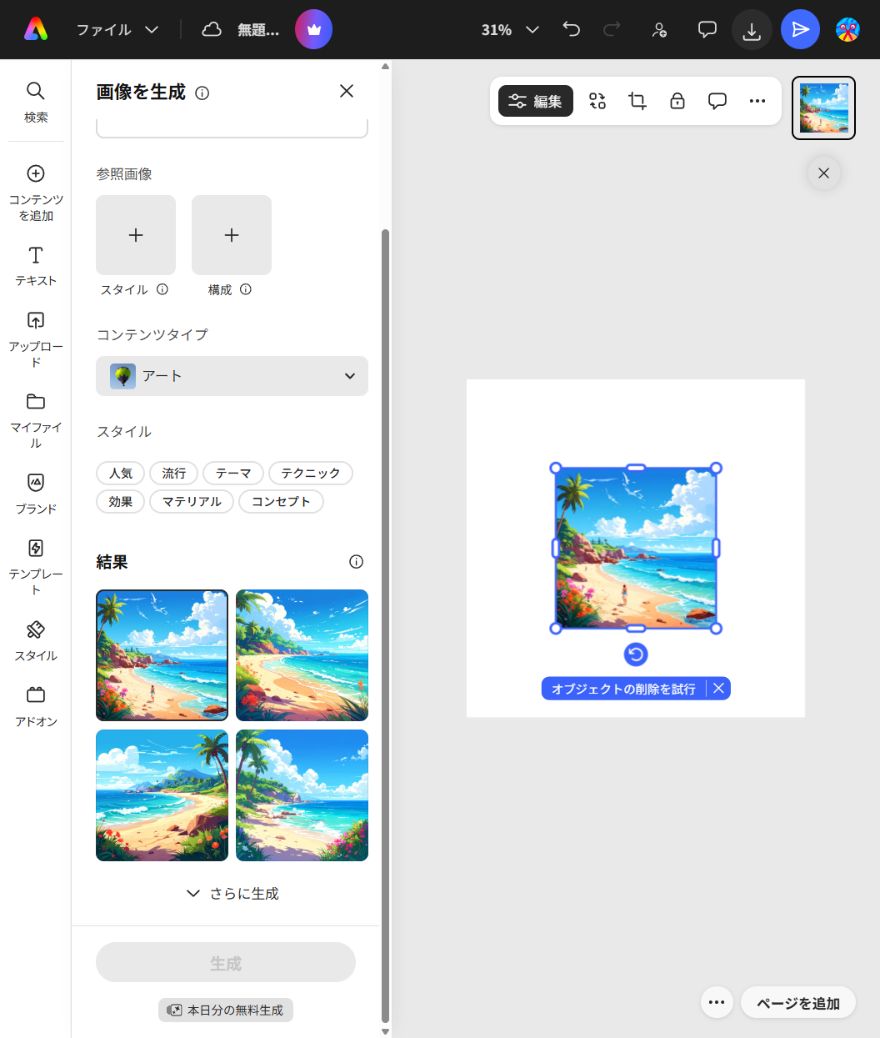Image resolution: width=880 pixels, height=1038 pixels.
Task: Select the 効果 style chip
Action: coord(121,502)
